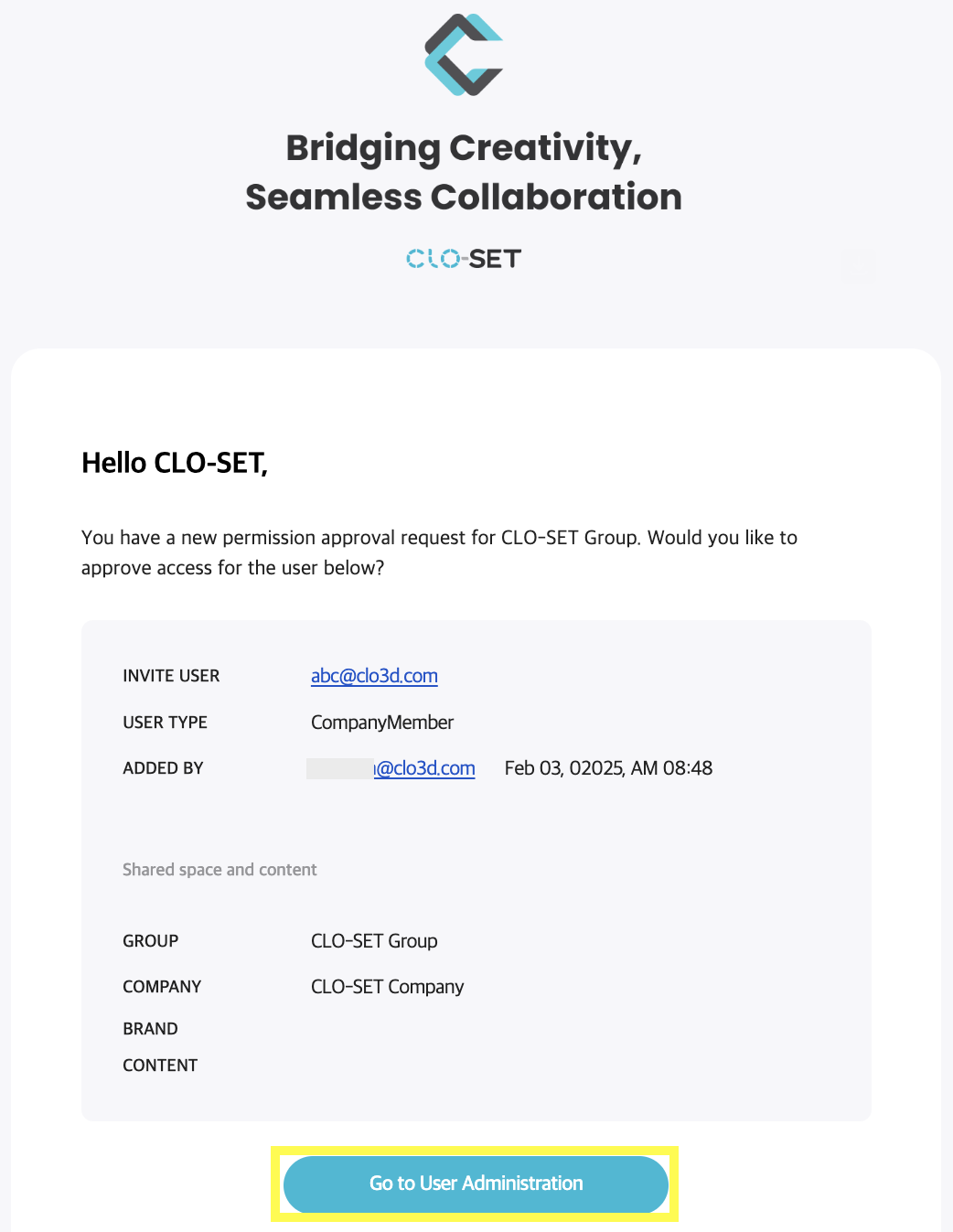Click the CLO-SET wordmark under the headline
Screen dimensions: 953x1232
pos(464,259)
